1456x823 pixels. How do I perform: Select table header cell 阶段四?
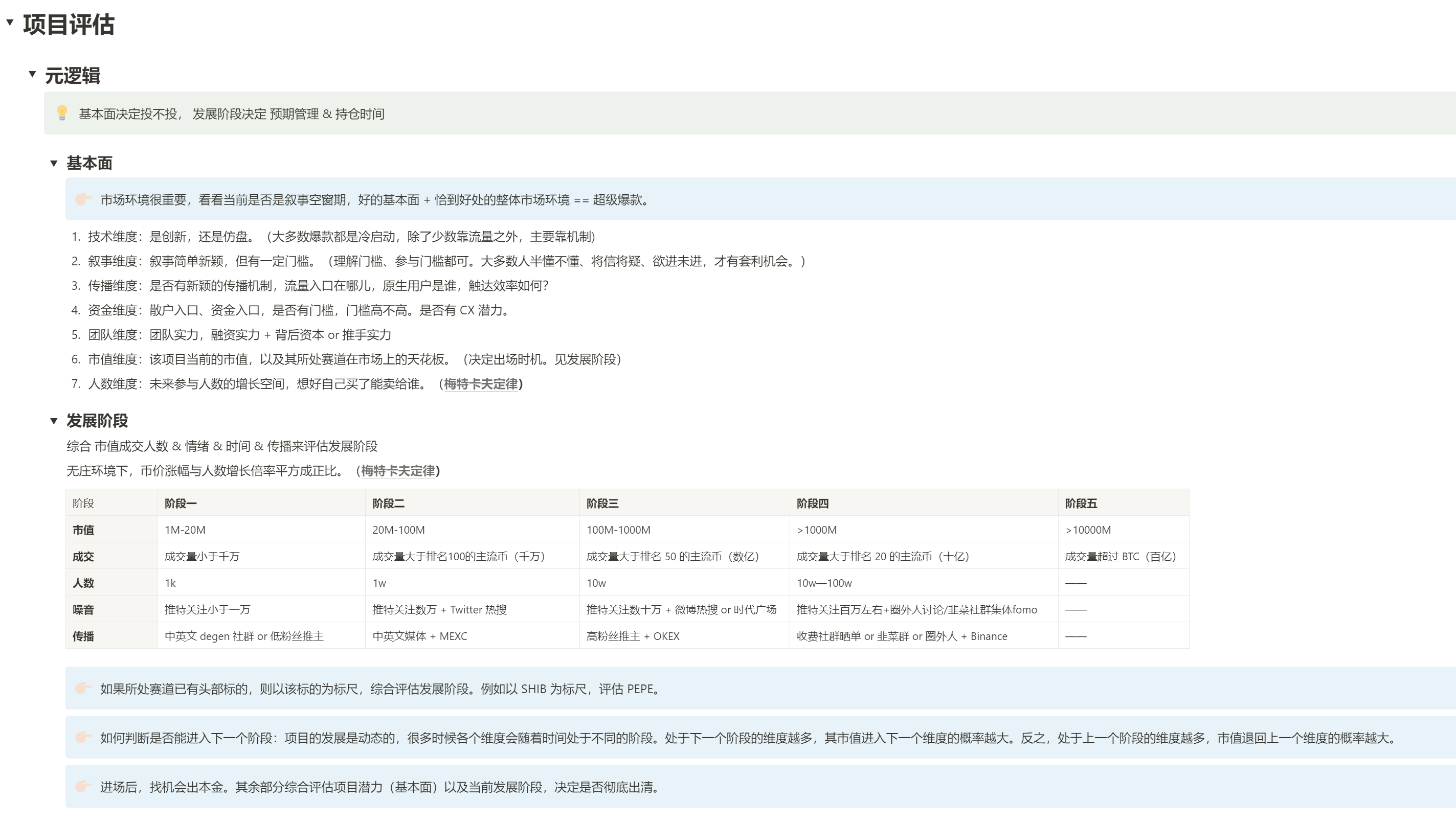pos(923,503)
